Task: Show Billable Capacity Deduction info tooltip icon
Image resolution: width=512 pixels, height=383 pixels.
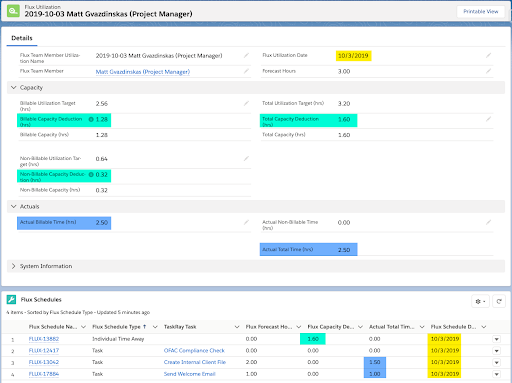Action: [91, 119]
